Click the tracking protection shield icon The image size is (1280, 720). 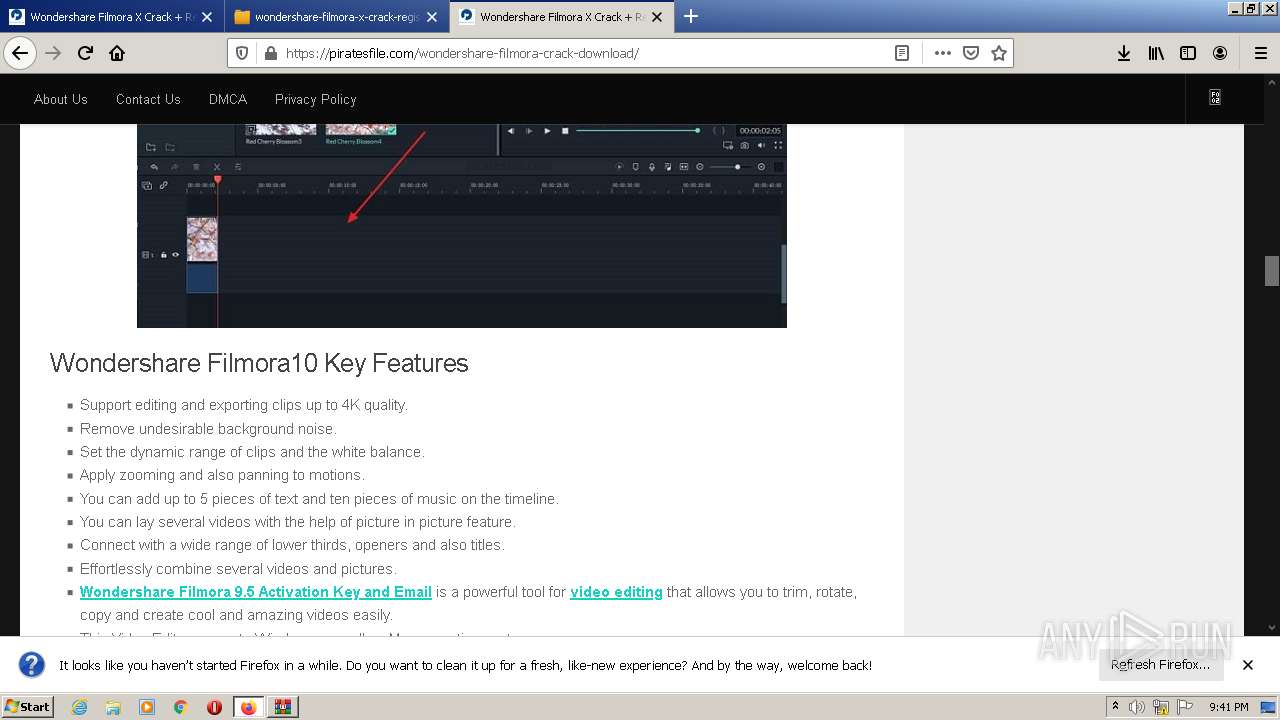click(x=241, y=53)
